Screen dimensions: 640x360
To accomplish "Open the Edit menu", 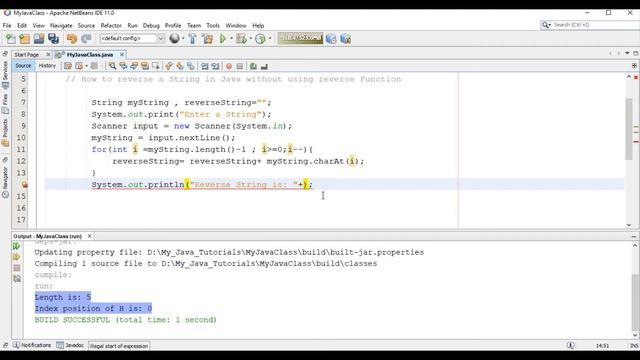I will point(22,25).
